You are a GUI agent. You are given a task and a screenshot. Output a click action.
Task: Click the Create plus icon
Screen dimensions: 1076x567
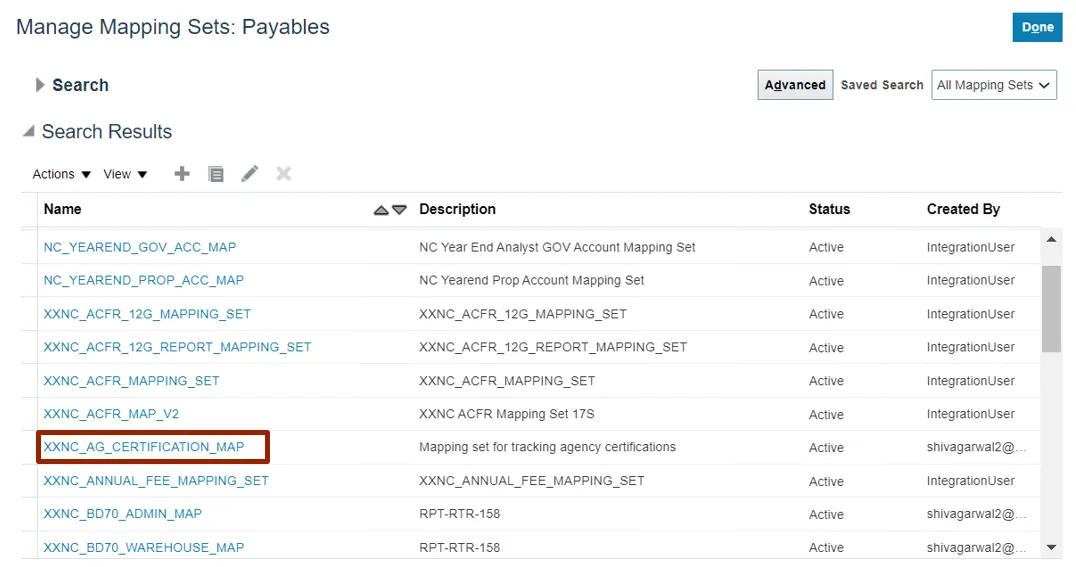(182, 174)
